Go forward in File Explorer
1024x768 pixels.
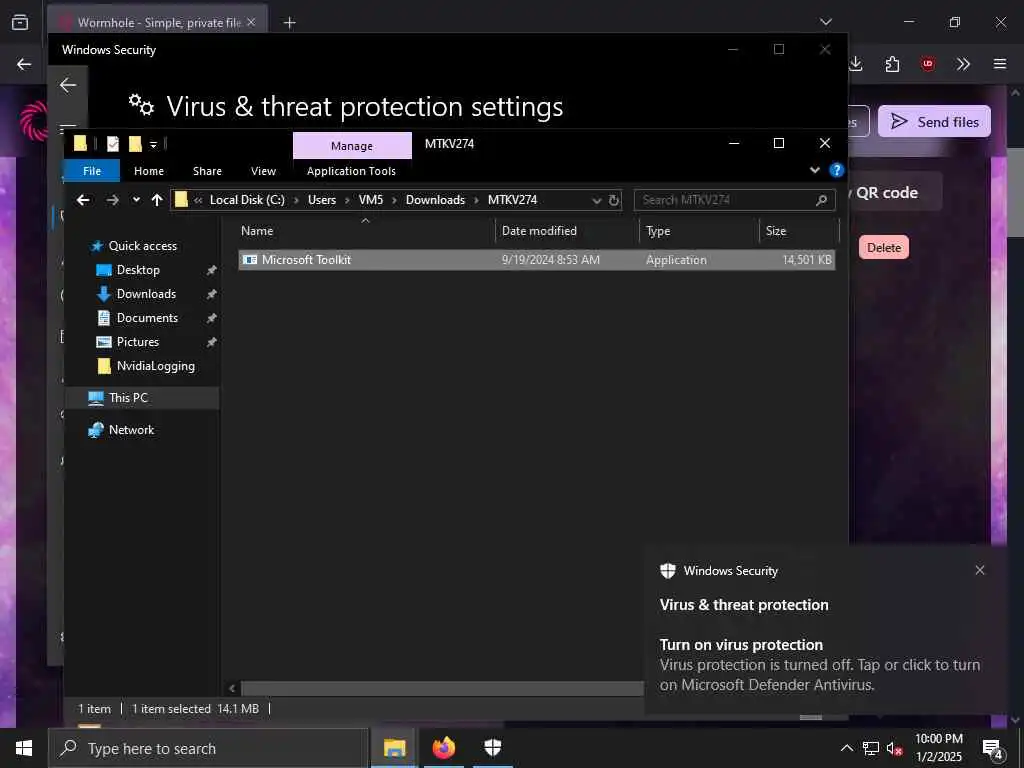coord(112,200)
